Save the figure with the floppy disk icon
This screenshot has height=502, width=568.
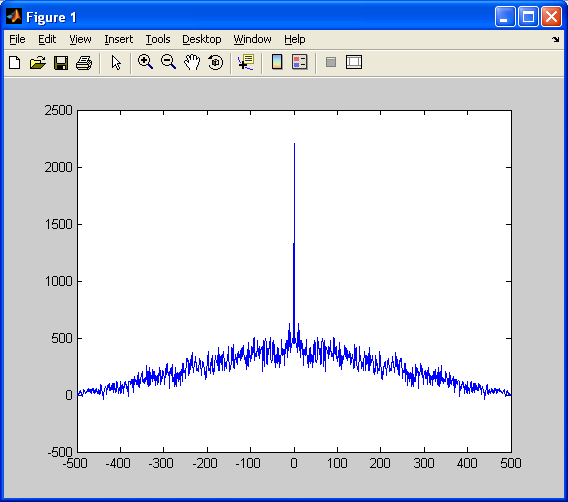click(x=61, y=63)
